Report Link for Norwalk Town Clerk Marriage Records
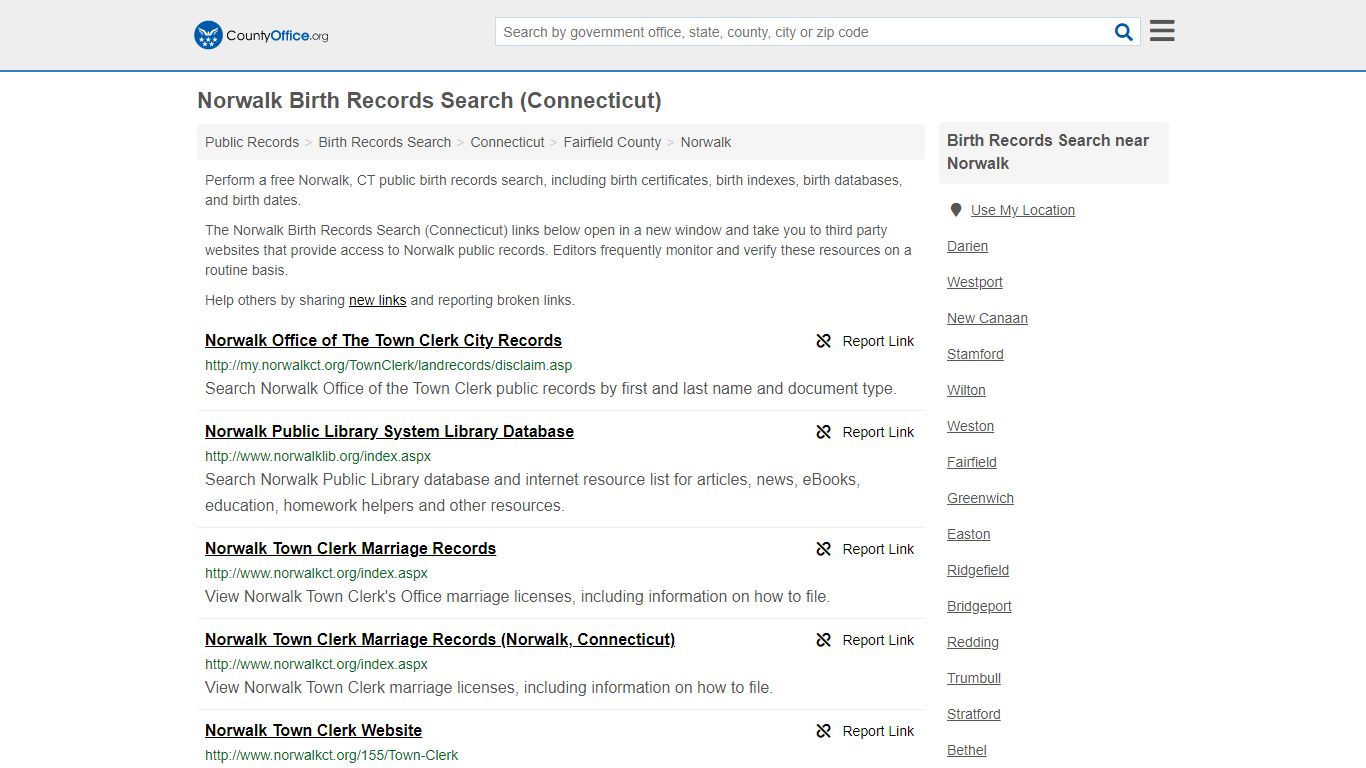This screenshot has height=768, width=1366. point(878,549)
